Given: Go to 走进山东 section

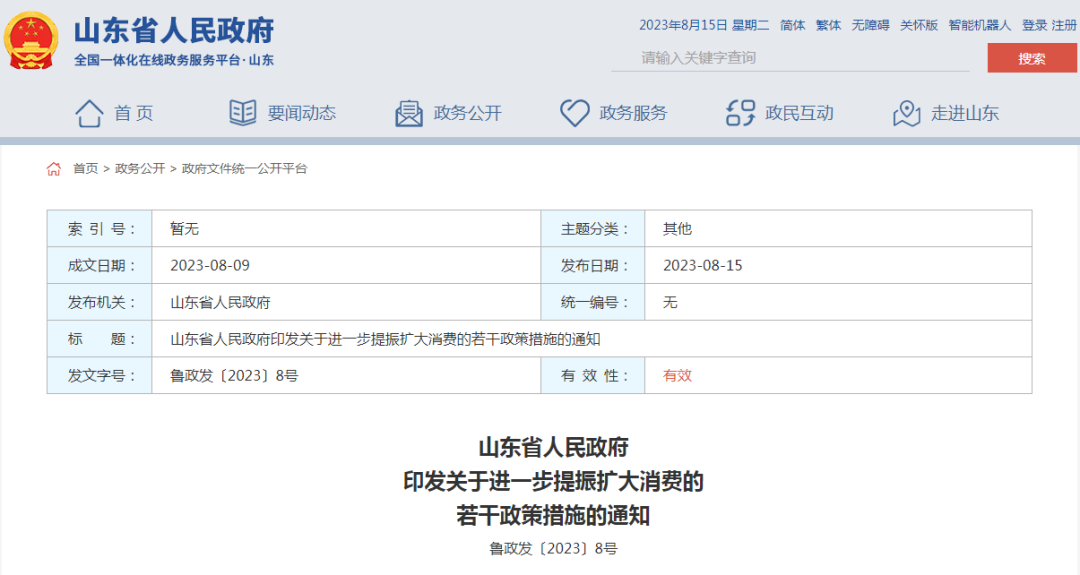Looking at the screenshot, I should click(x=965, y=113).
